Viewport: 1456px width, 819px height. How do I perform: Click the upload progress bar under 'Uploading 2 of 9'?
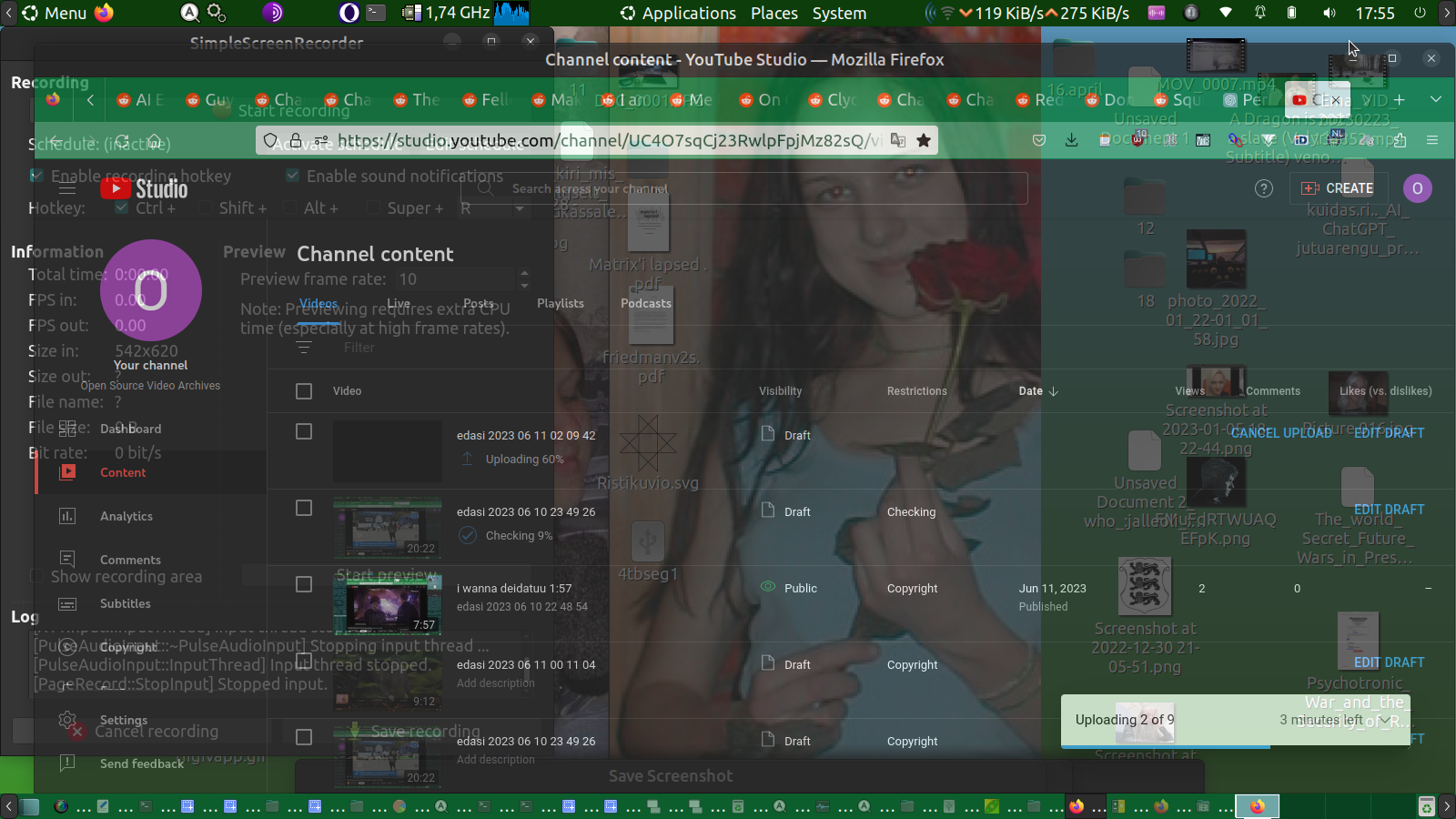point(1236,746)
